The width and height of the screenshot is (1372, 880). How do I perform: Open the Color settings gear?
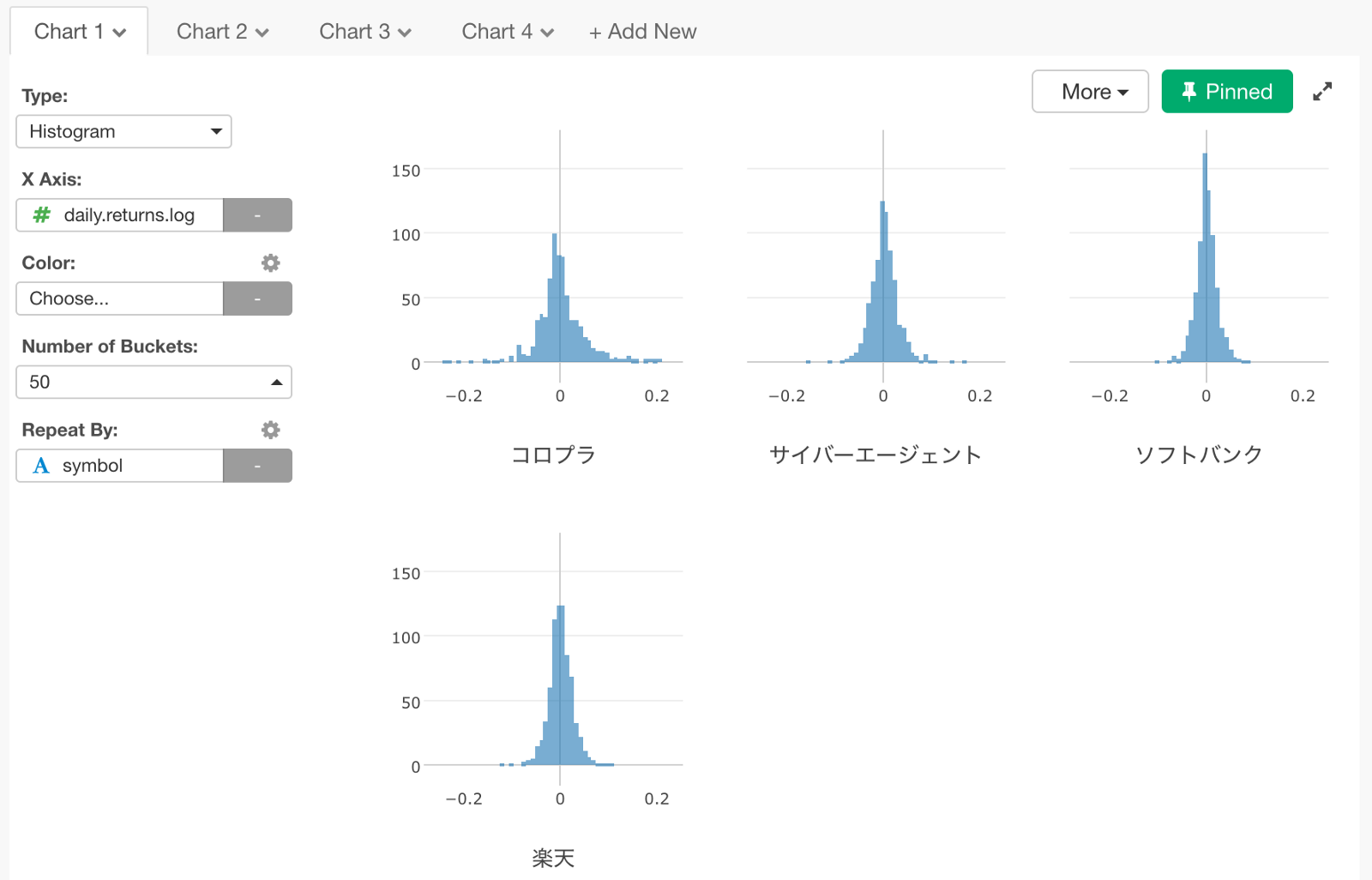tap(270, 262)
